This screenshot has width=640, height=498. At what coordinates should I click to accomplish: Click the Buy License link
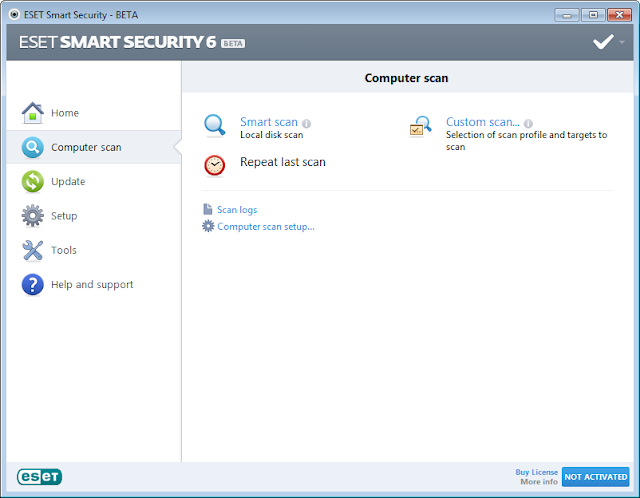[x=536, y=472]
